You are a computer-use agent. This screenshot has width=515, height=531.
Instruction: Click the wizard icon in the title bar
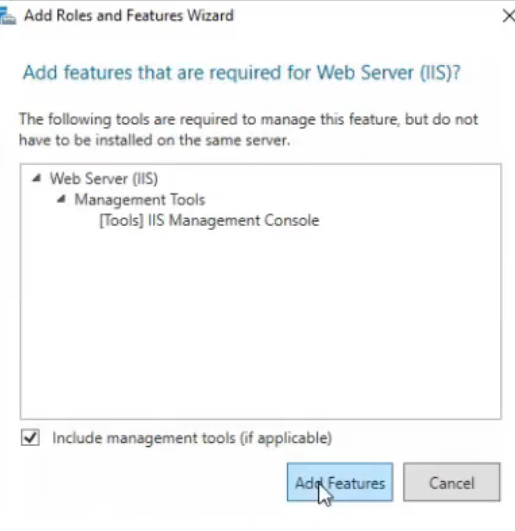point(7,16)
